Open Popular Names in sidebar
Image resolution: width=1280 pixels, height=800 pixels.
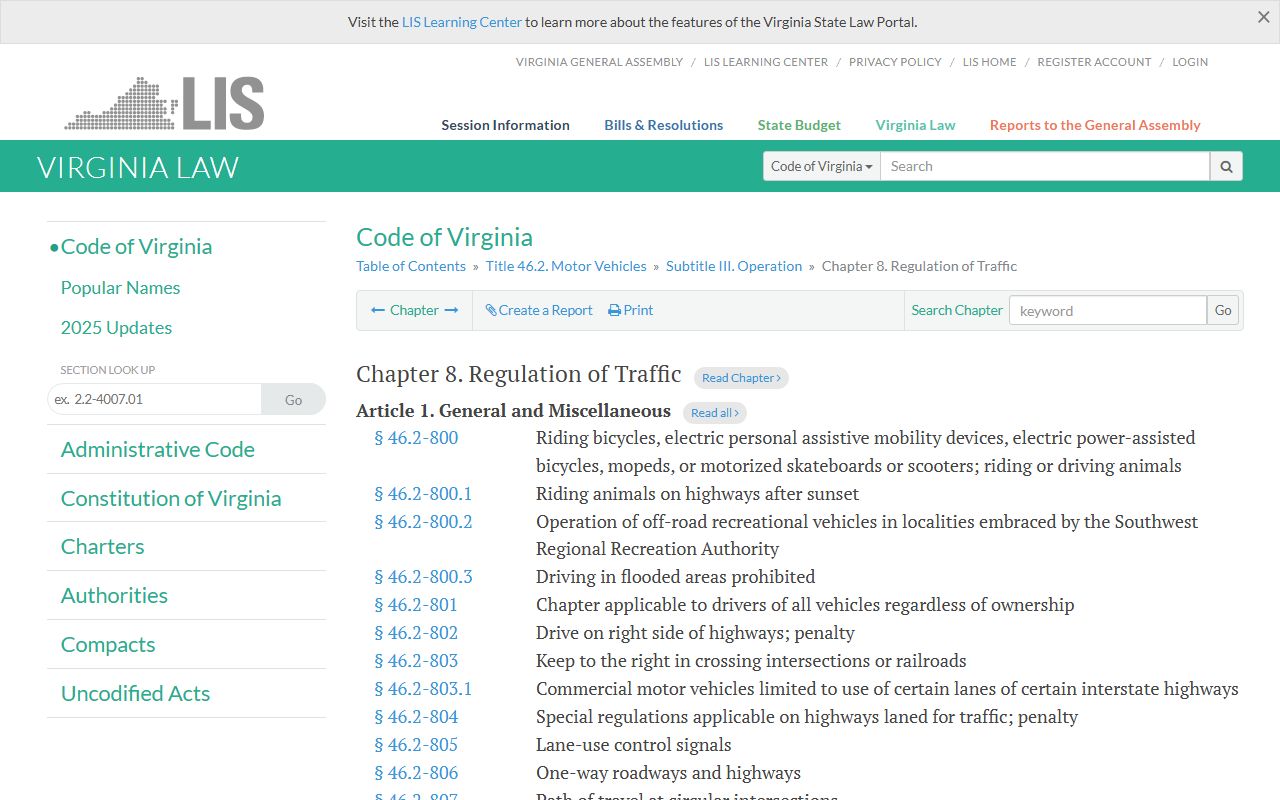coord(120,287)
